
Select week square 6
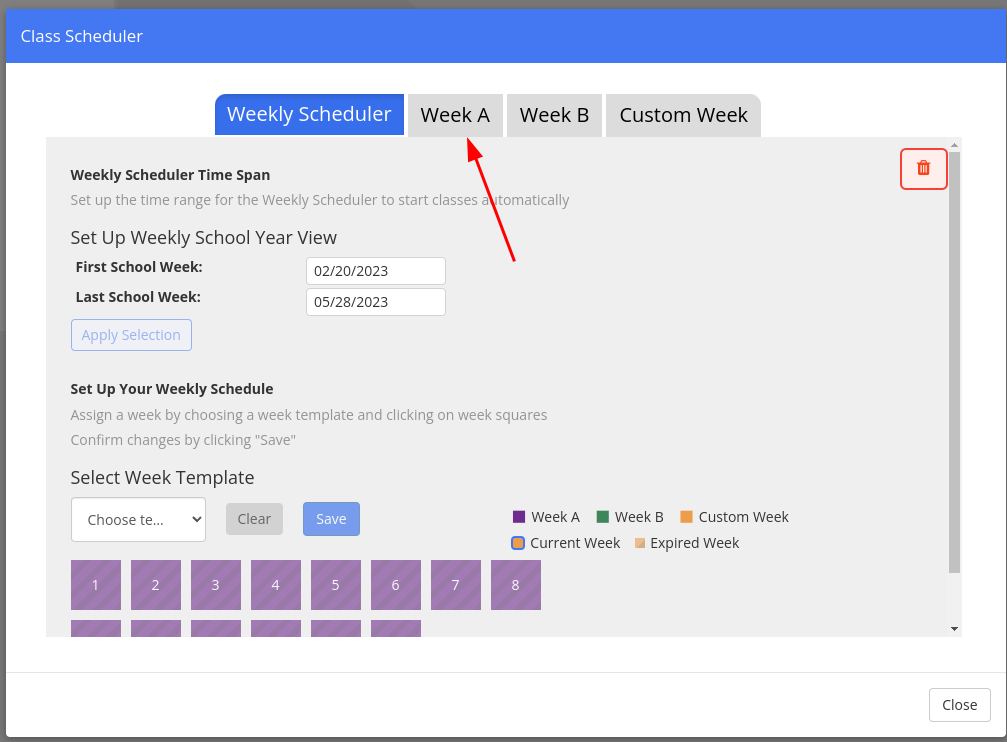pyautogui.click(x=396, y=585)
